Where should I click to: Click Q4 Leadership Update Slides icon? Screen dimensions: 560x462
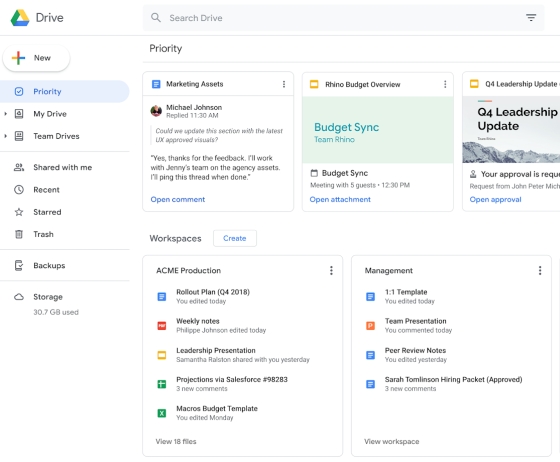474,84
